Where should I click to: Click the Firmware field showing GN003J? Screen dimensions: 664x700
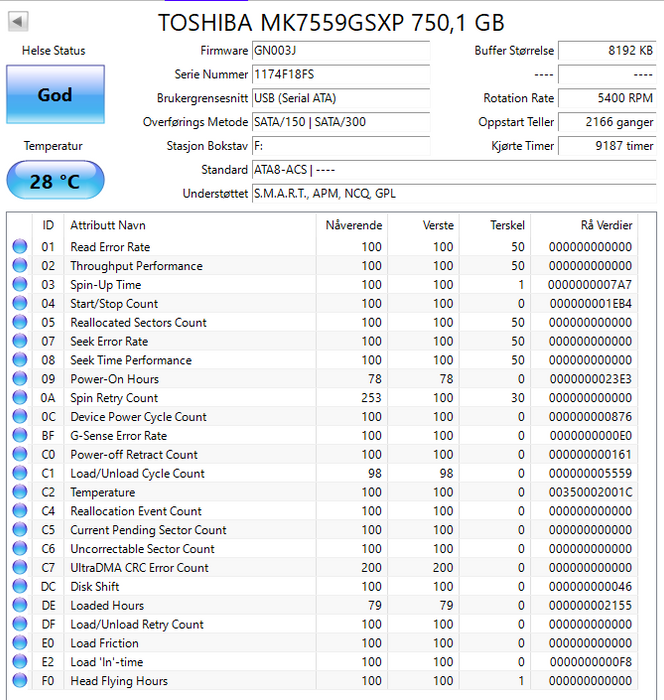click(340, 51)
